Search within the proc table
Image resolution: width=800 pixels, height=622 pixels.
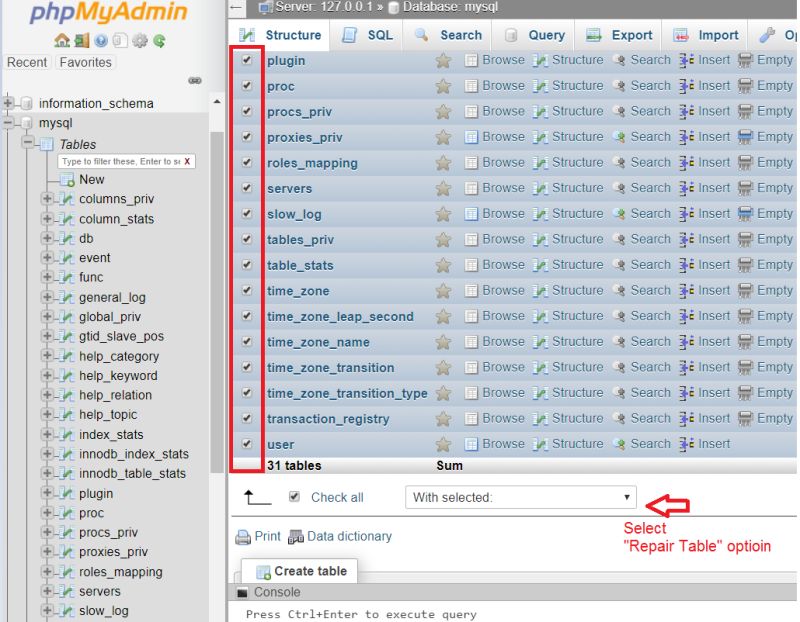(x=650, y=86)
